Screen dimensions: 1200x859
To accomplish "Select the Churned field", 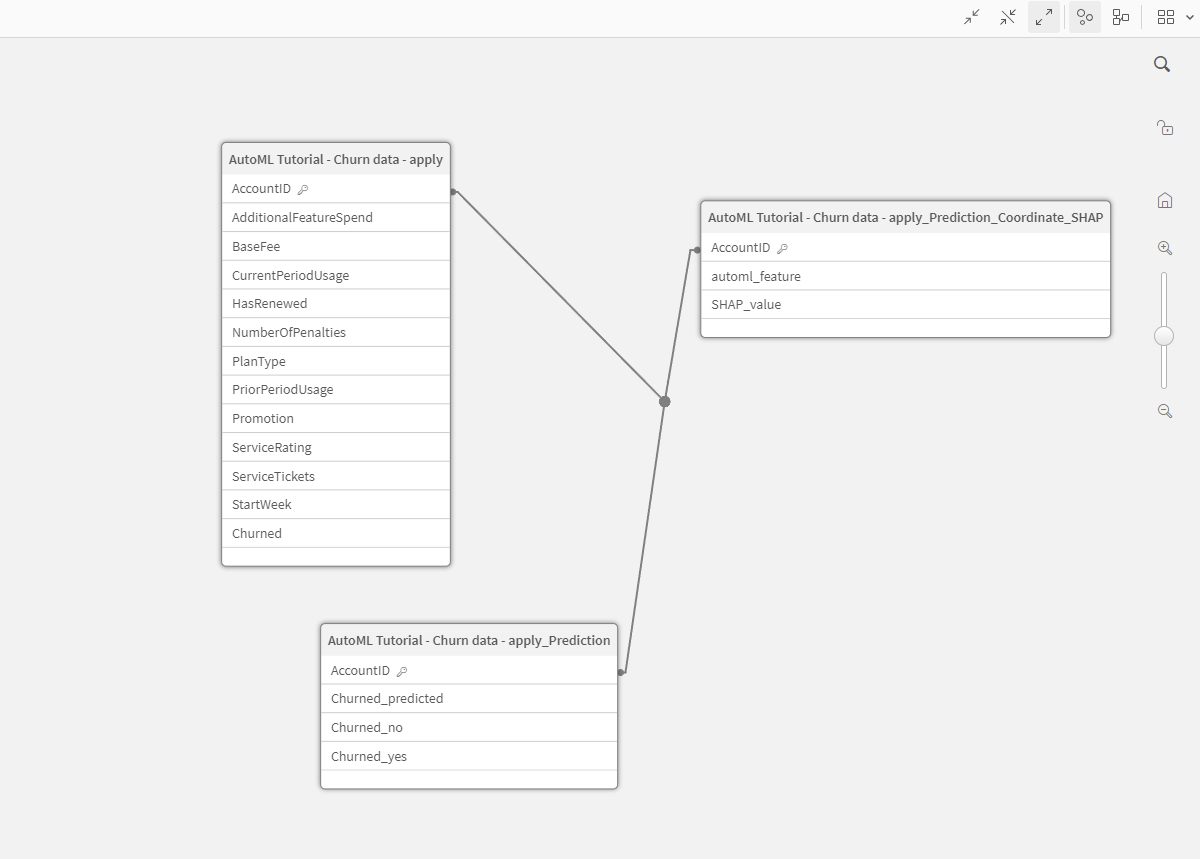I will 336,533.
